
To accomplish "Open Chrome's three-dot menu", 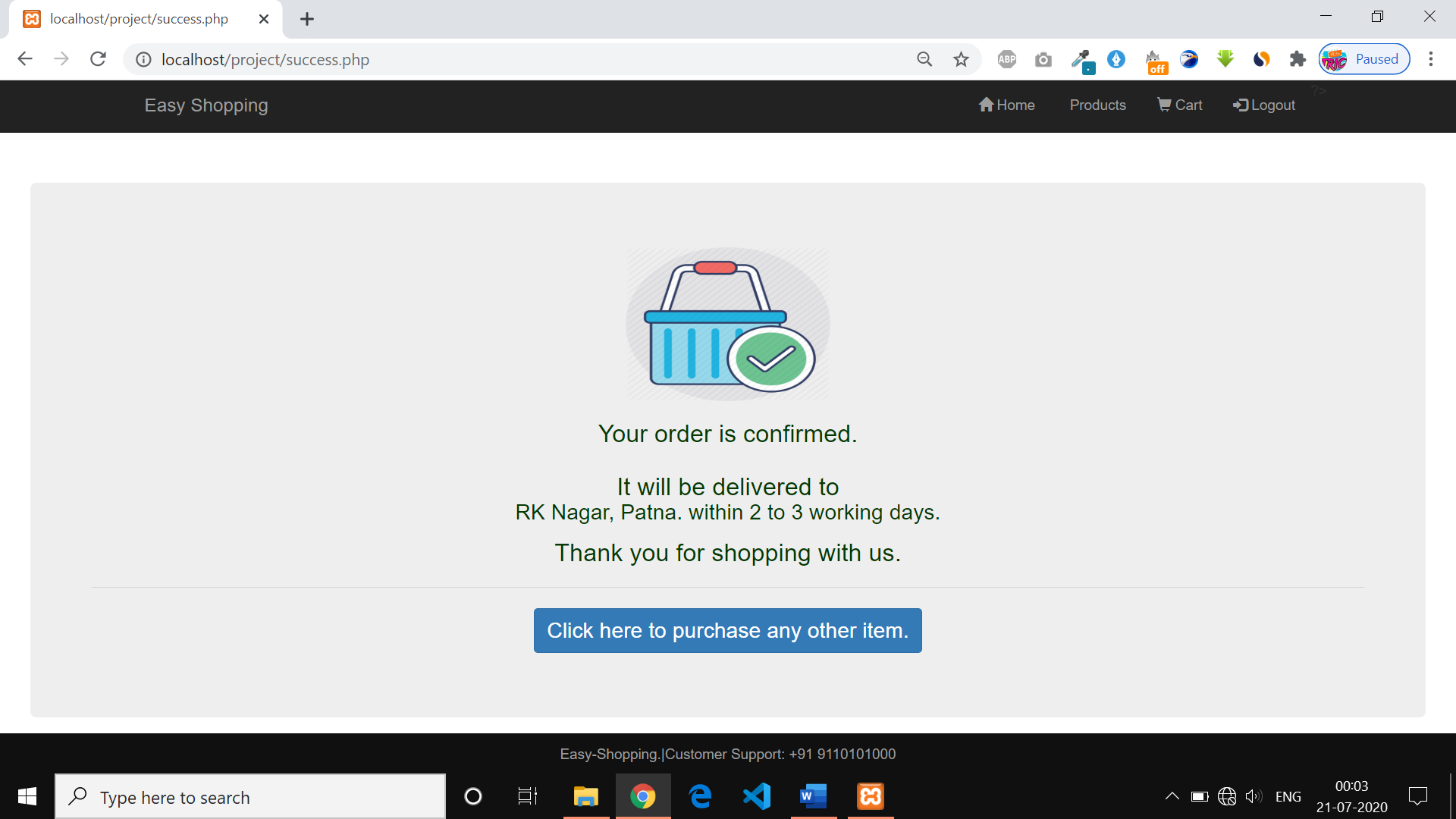I will (x=1430, y=59).
